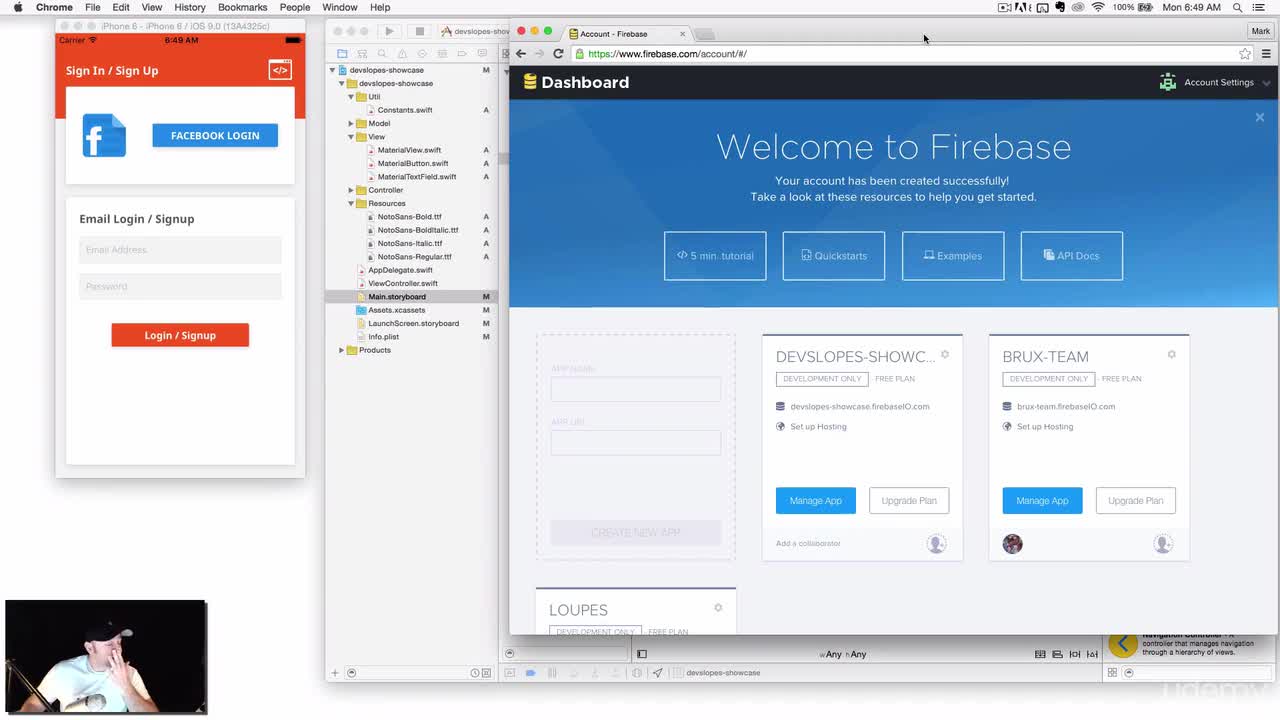The image size is (1280, 720).
Task: Click the wAny hAny size class control
Action: point(843,654)
